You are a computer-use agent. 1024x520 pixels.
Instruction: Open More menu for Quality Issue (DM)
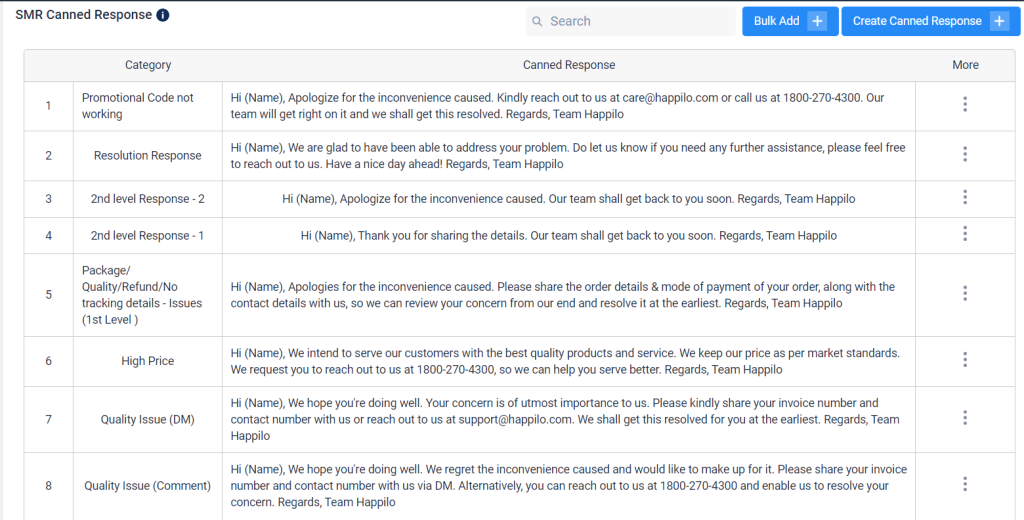pos(965,417)
